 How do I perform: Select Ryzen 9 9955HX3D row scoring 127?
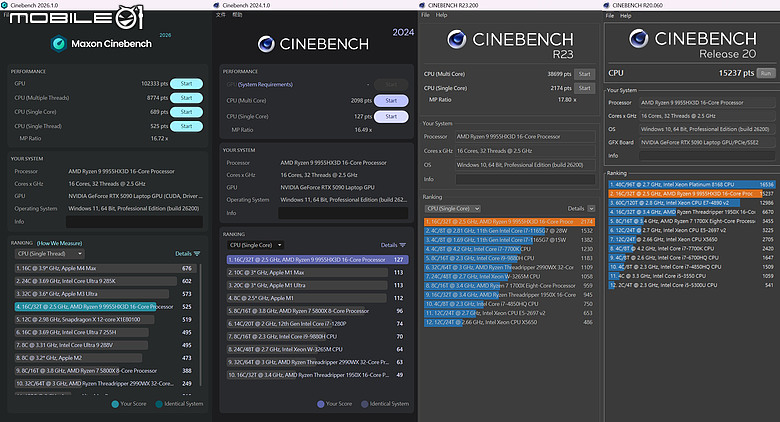(x=317, y=260)
